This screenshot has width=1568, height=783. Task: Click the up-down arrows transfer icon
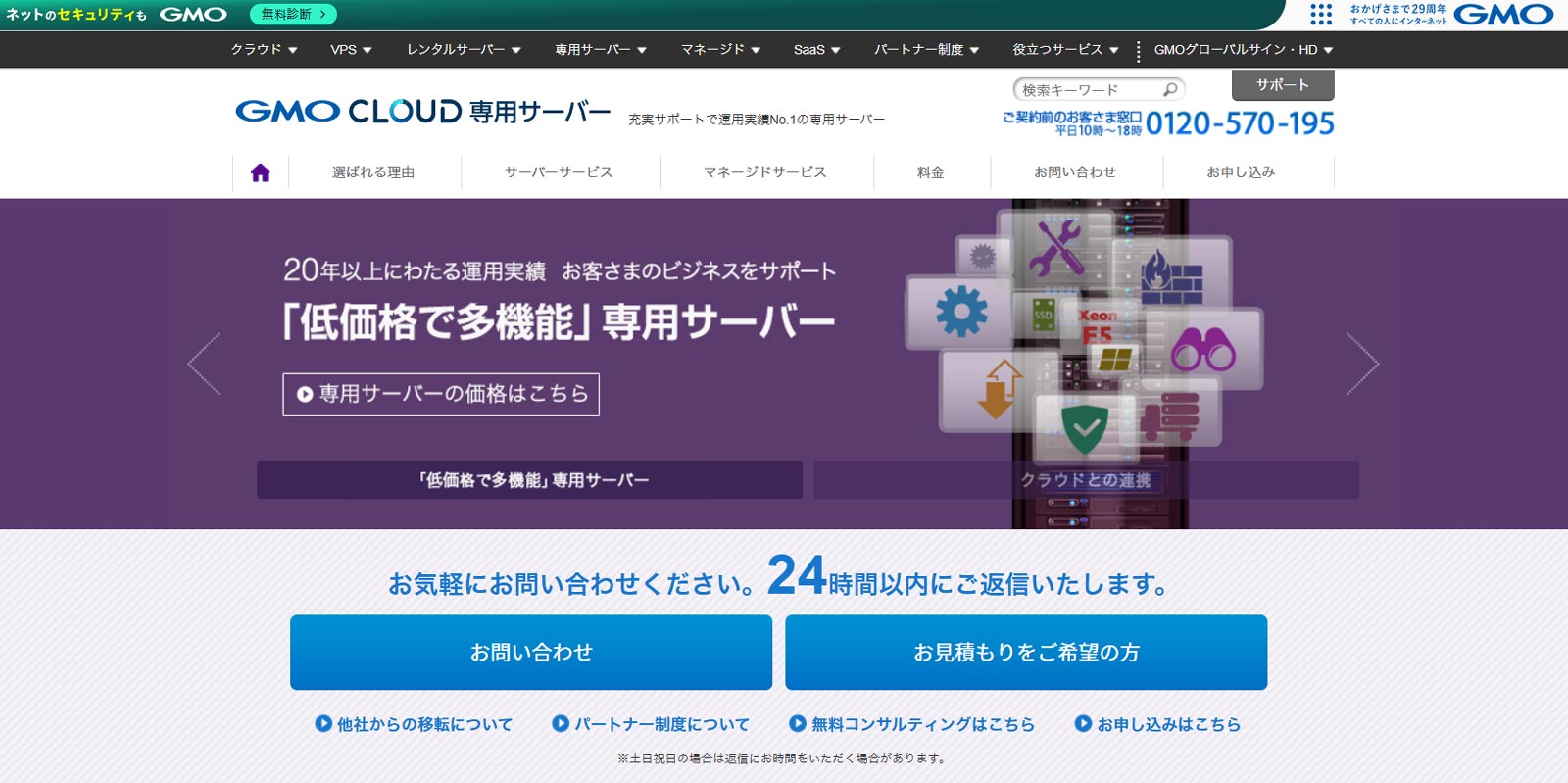coord(998,389)
